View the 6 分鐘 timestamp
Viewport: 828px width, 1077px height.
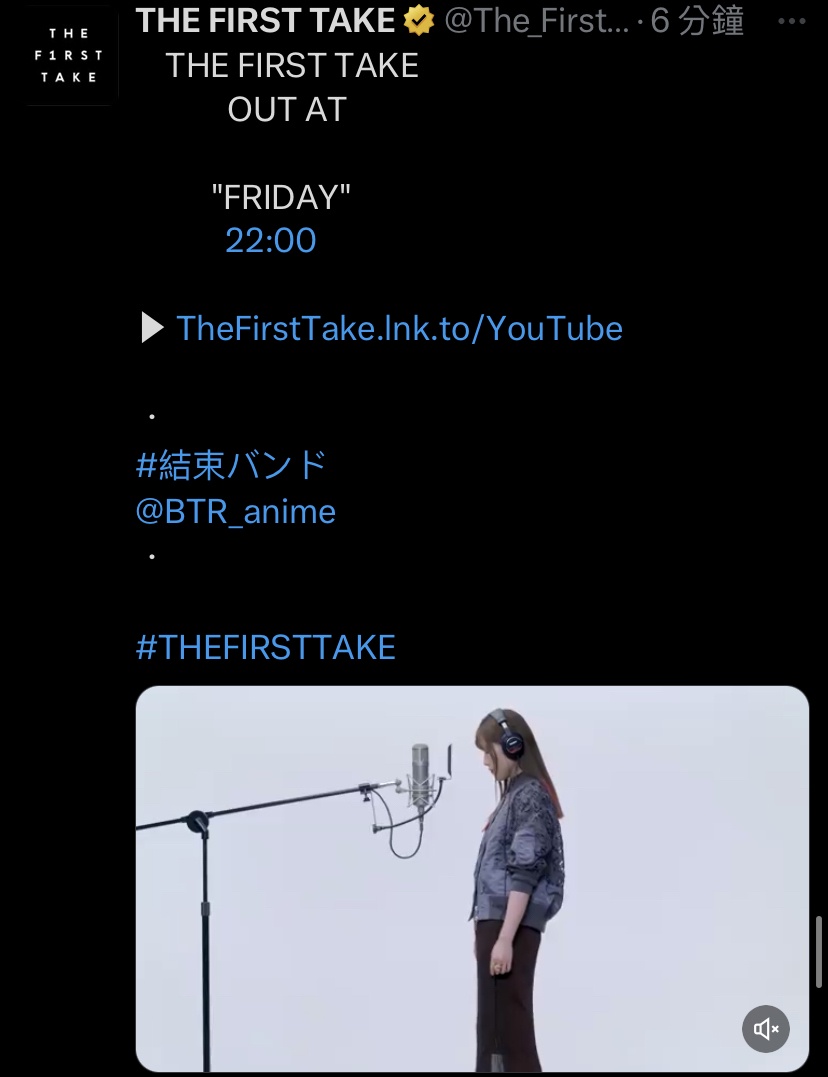[697, 20]
